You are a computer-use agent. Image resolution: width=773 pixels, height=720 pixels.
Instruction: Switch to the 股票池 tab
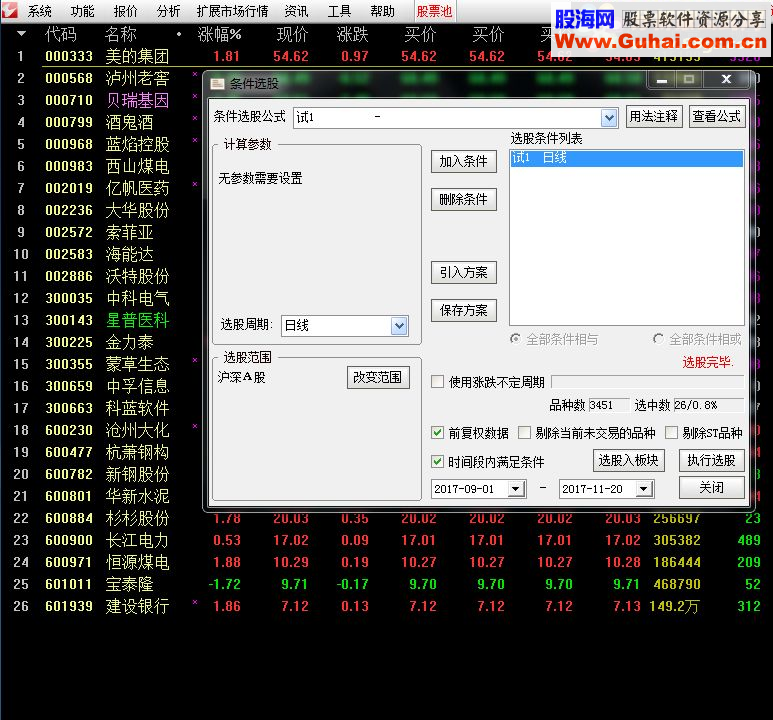point(434,11)
